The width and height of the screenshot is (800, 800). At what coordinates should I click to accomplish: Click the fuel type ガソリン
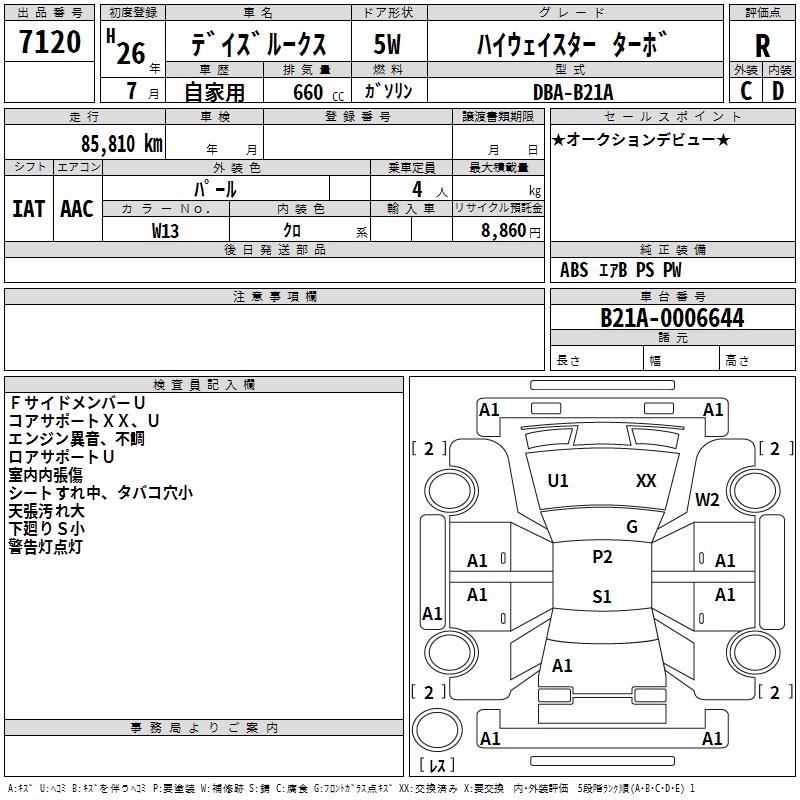(388, 91)
